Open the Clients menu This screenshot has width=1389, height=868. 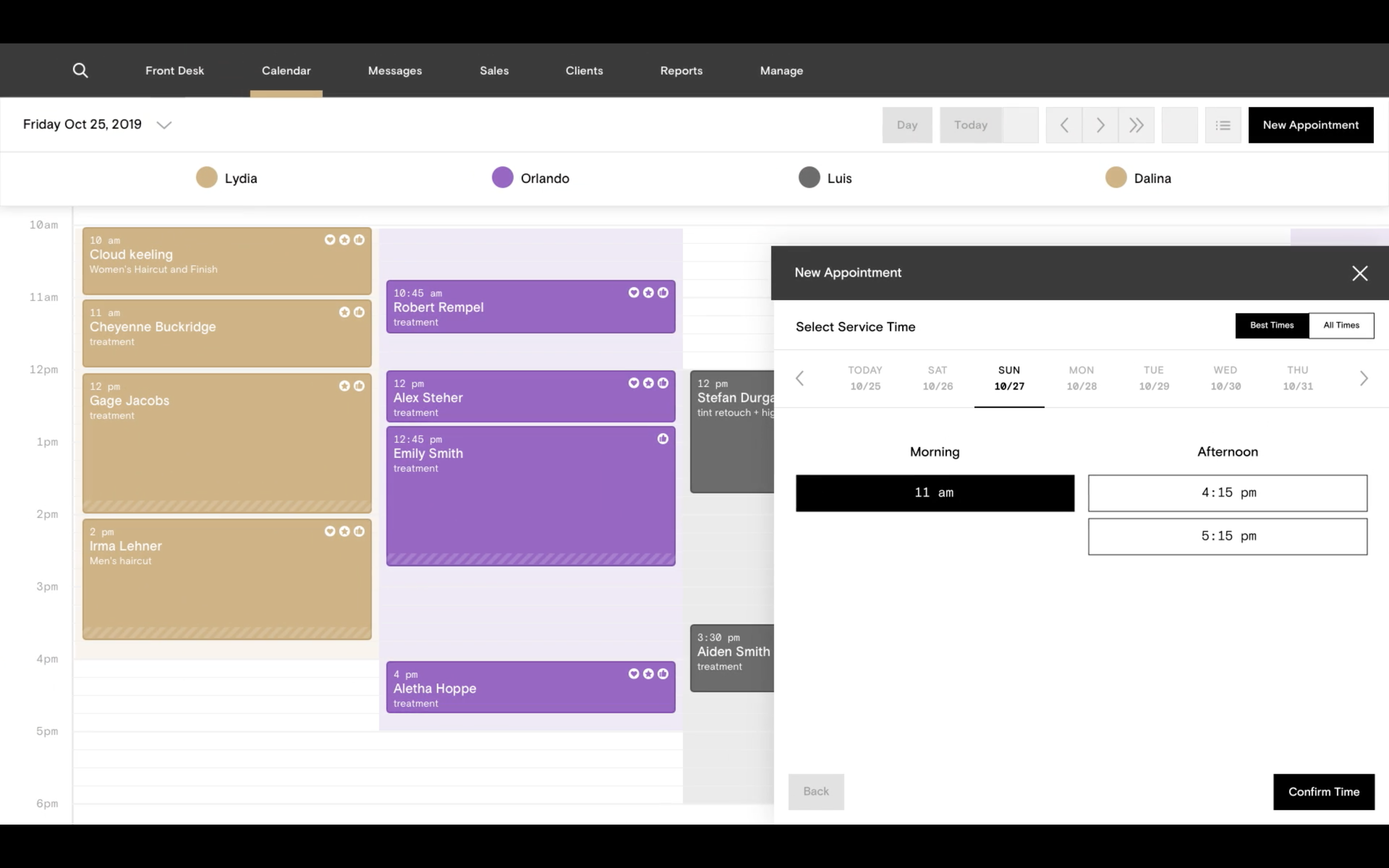(584, 70)
